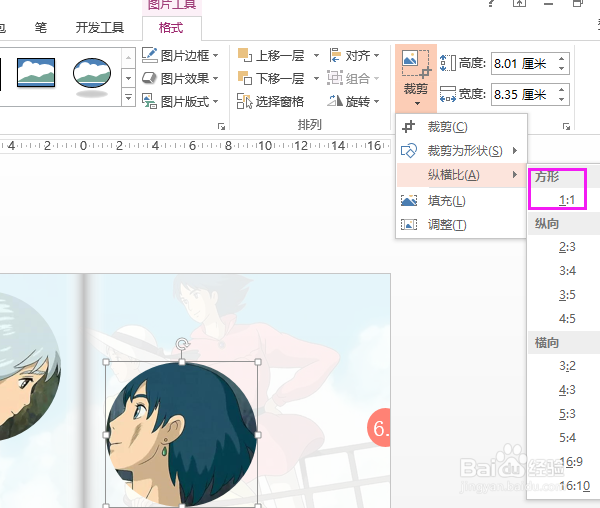The height and width of the screenshot is (508, 600).
Task: Expand the picture styles gallery More button
Action: [x=128, y=98]
